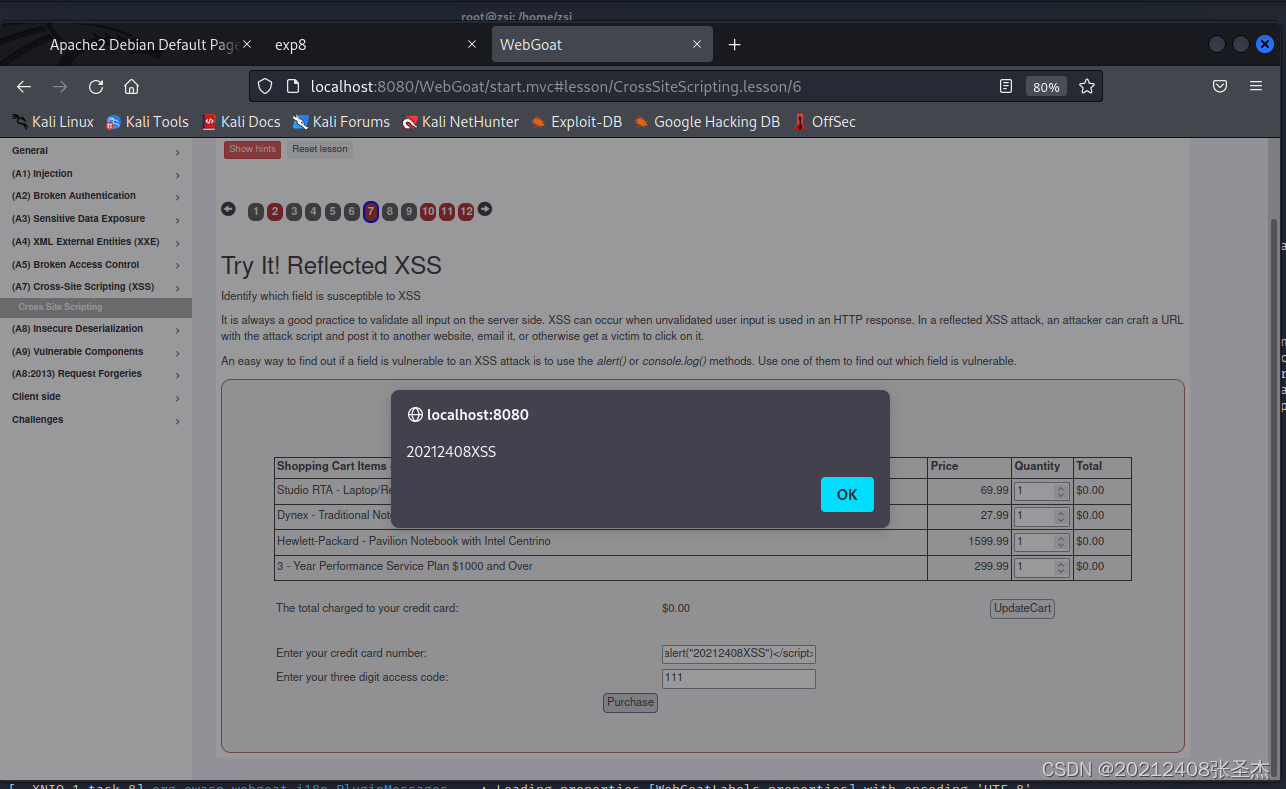
Task: Go to lesson page 1
Action: coord(256,211)
